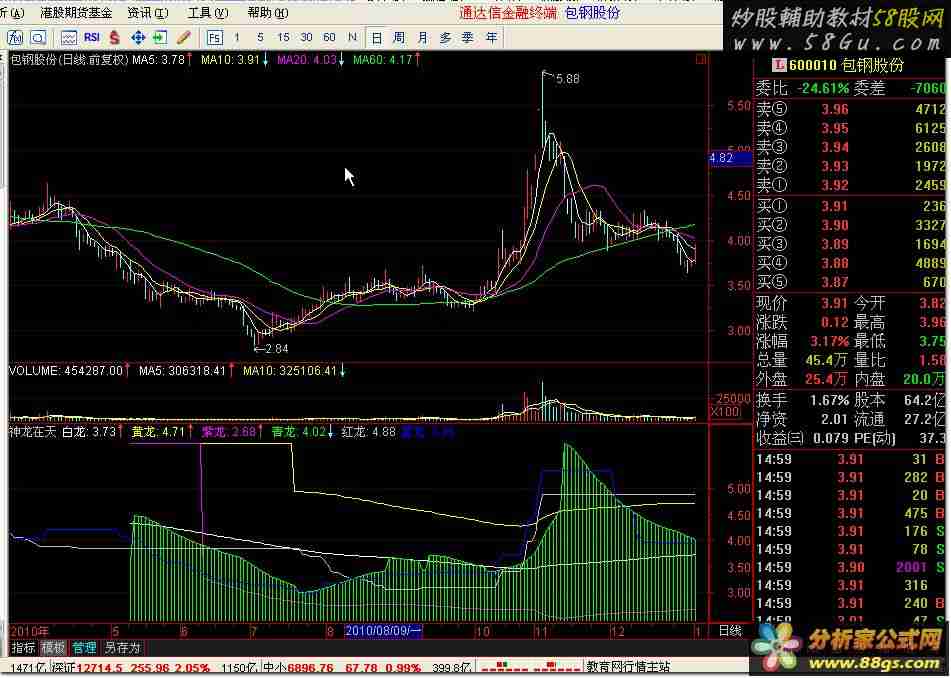Click the blue four-arrow move icon
Image resolution: width=951 pixels, height=678 pixels.
[138, 38]
